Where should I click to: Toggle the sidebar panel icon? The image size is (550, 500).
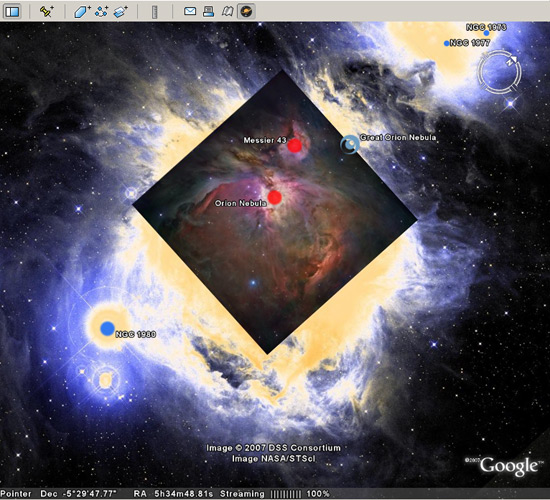12,11
